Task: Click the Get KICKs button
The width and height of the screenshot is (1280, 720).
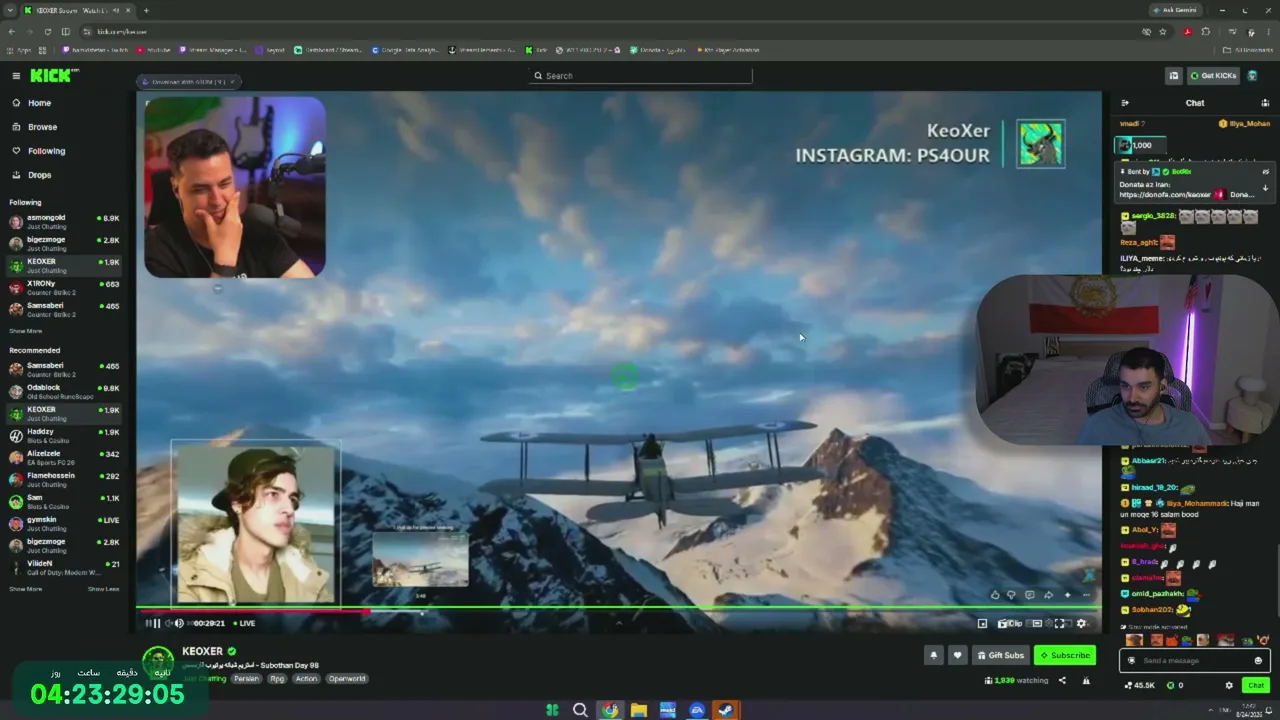Action: click(x=1213, y=76)
